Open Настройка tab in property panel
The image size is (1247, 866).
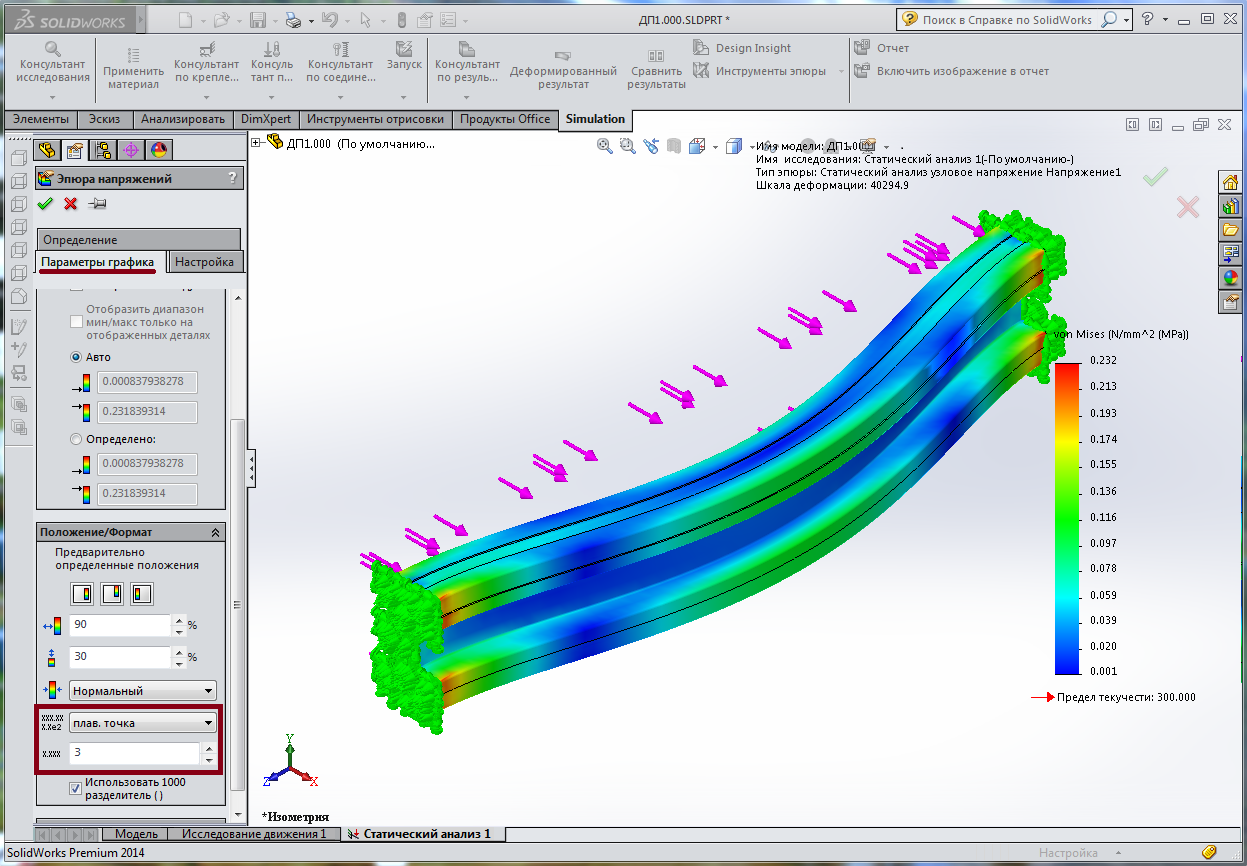[204, 262]
